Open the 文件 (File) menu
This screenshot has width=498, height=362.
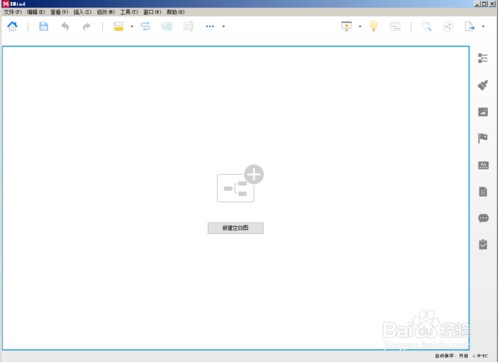tap(13, 12)
